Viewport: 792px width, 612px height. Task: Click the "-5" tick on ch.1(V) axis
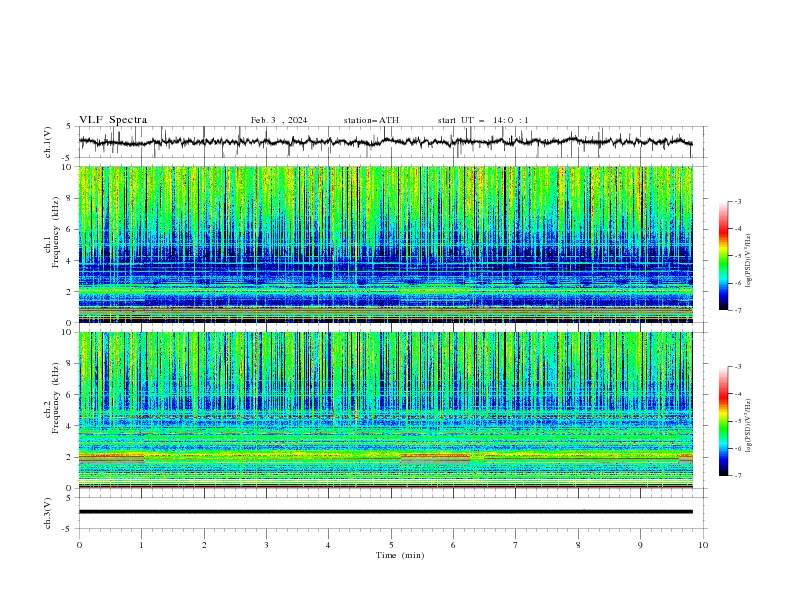click(x=67, y=158)
